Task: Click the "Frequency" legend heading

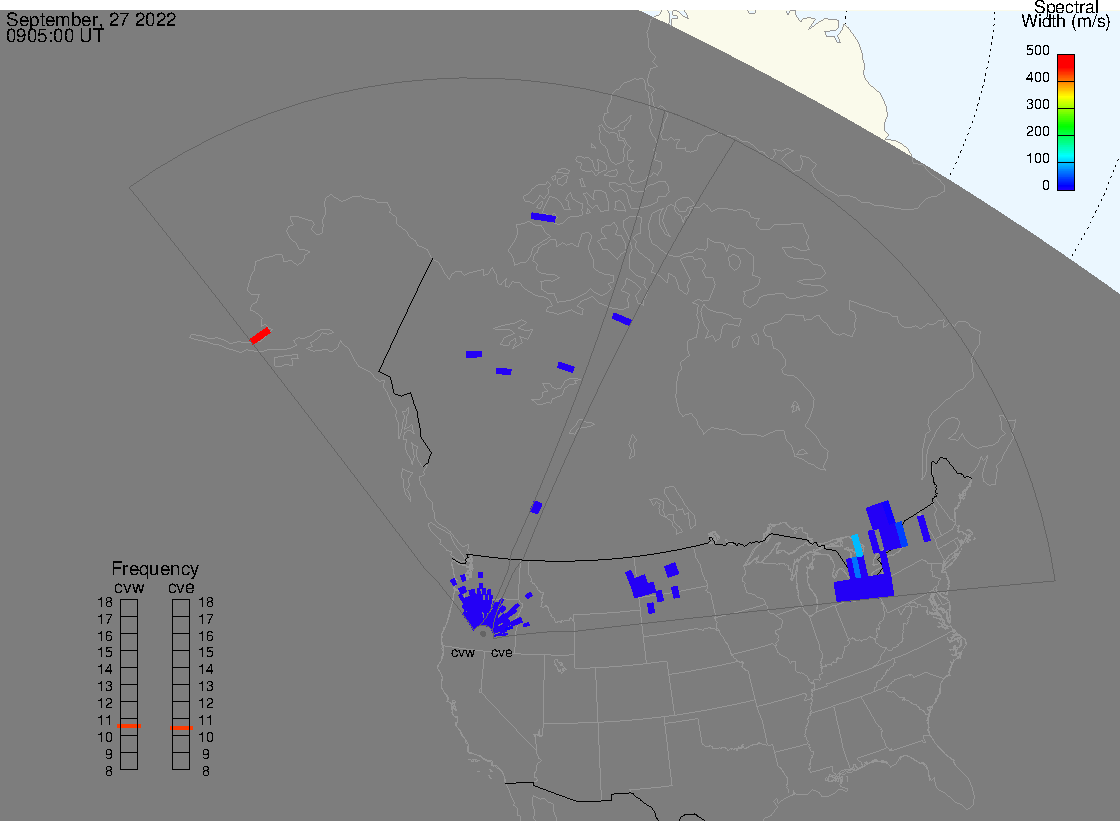Action: tap(155, 569)
